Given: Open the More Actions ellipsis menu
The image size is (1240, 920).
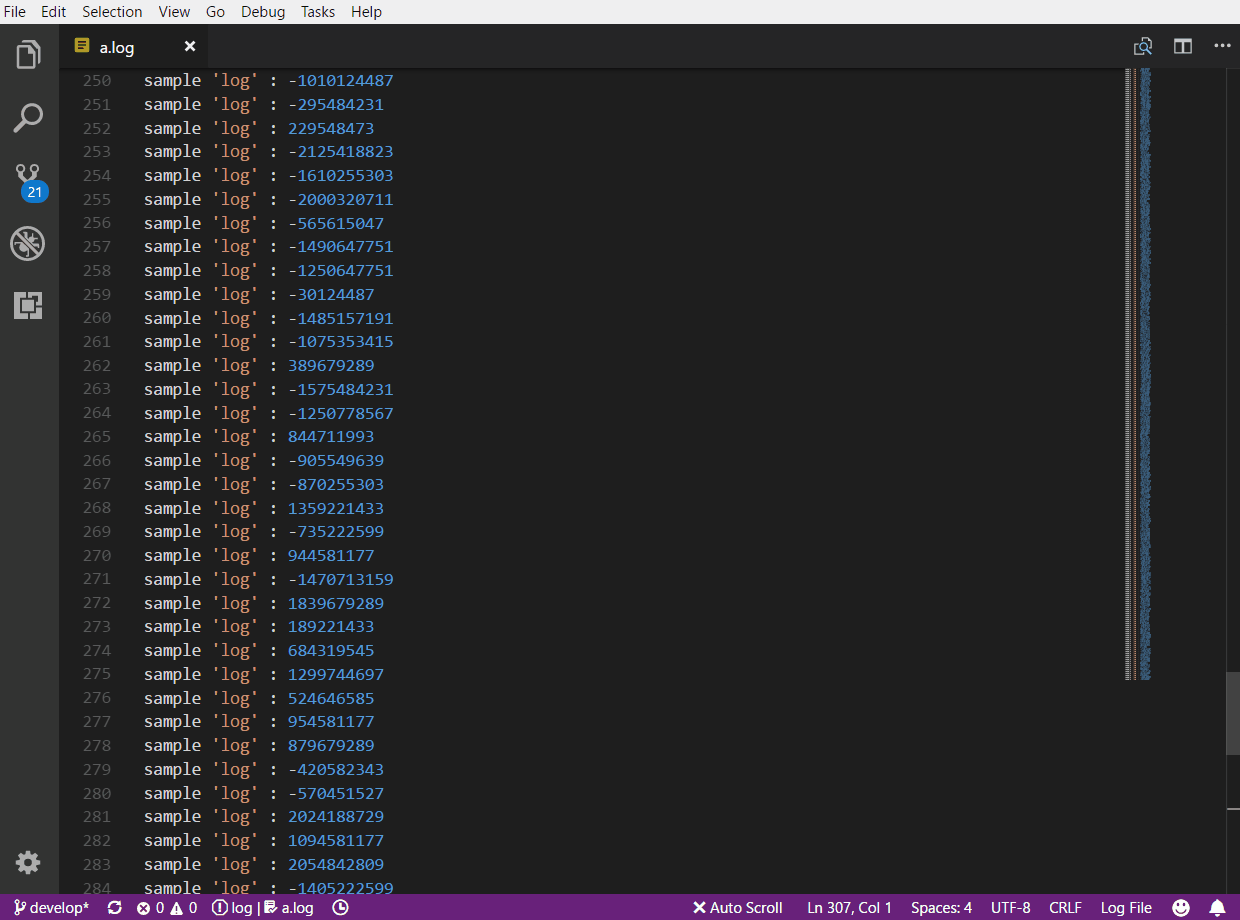Looking at the screenshot, I should tap(1222, 46).
